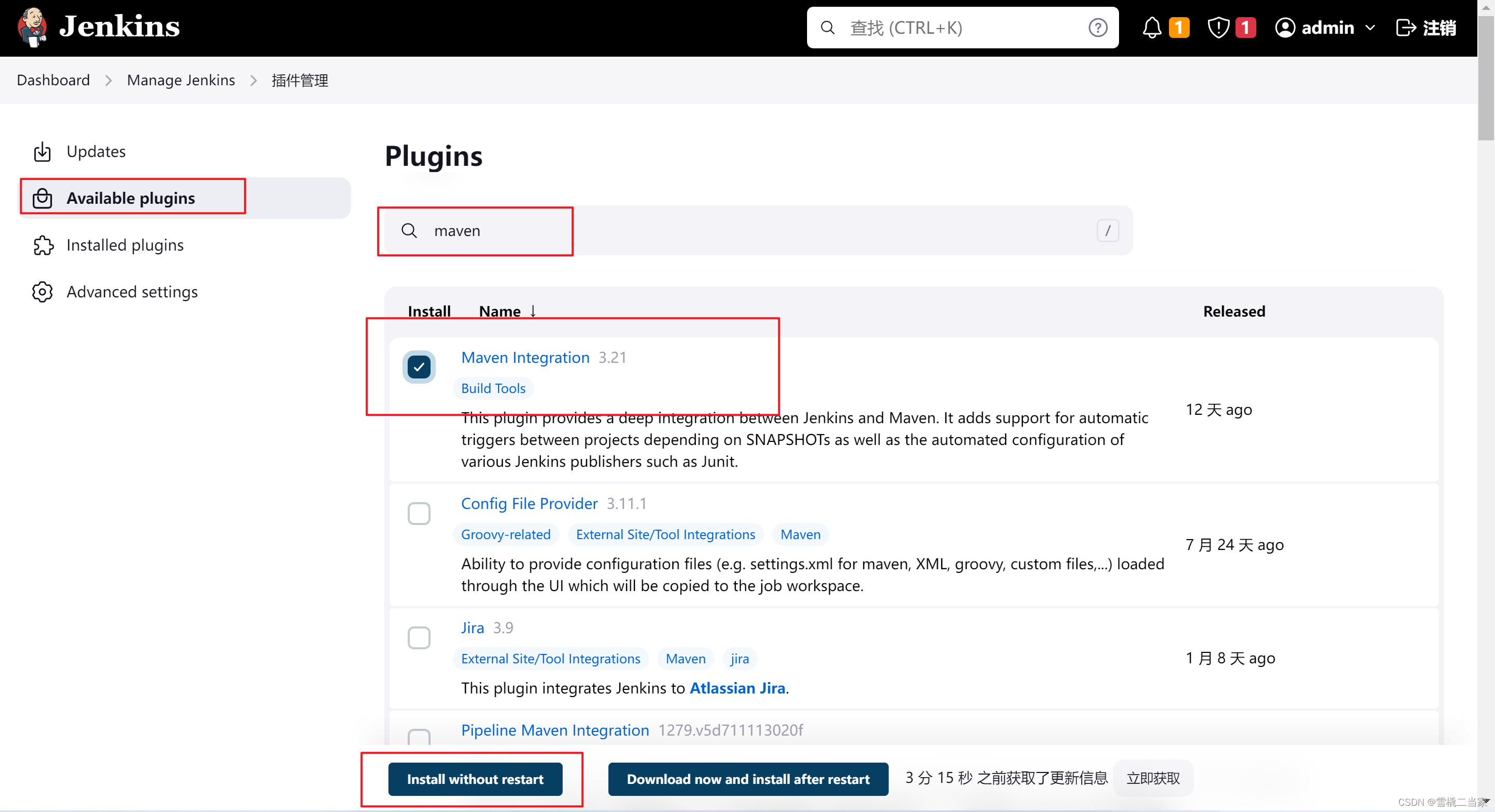Click Install without restart button

coord(475,779)
